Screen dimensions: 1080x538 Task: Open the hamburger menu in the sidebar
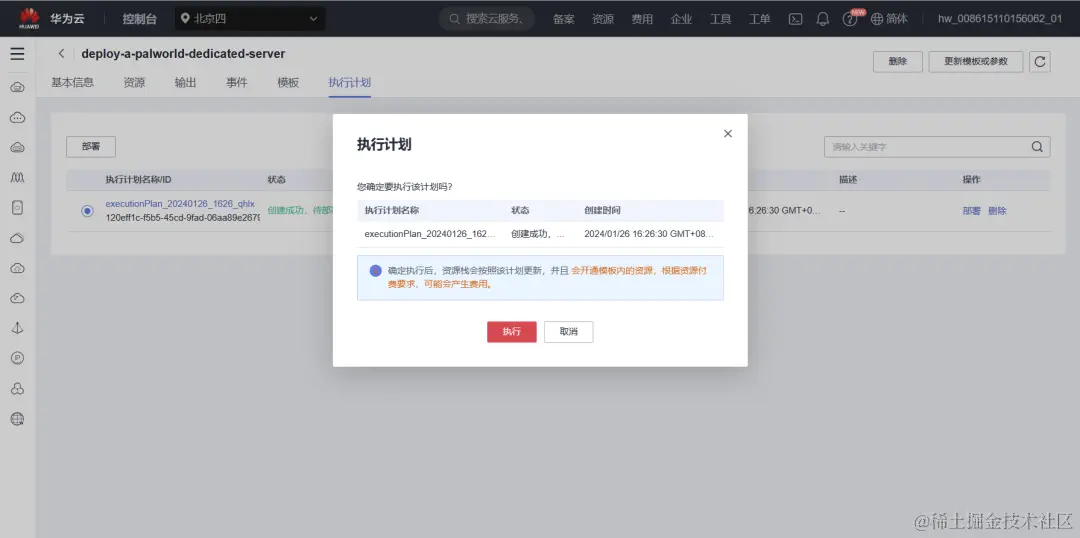pos(17,54)
